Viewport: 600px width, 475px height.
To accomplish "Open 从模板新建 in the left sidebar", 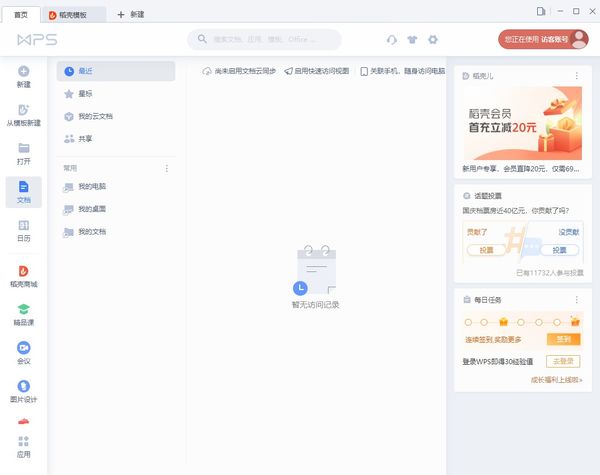I will 24,115.
